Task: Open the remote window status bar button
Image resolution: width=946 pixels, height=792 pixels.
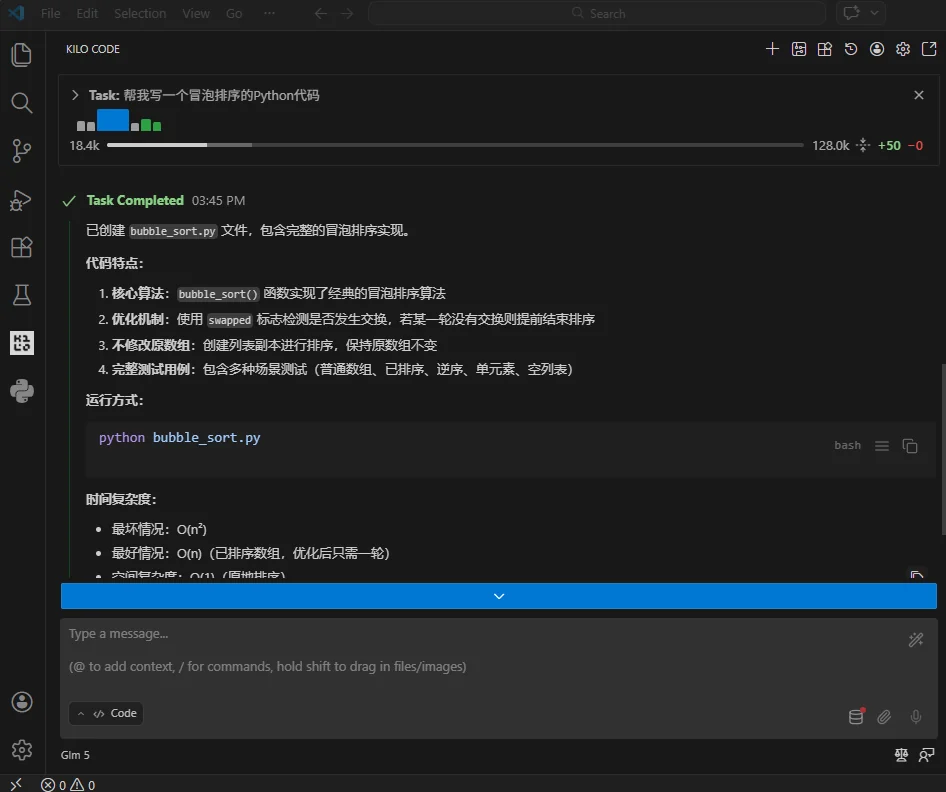Action: point(16,784)
